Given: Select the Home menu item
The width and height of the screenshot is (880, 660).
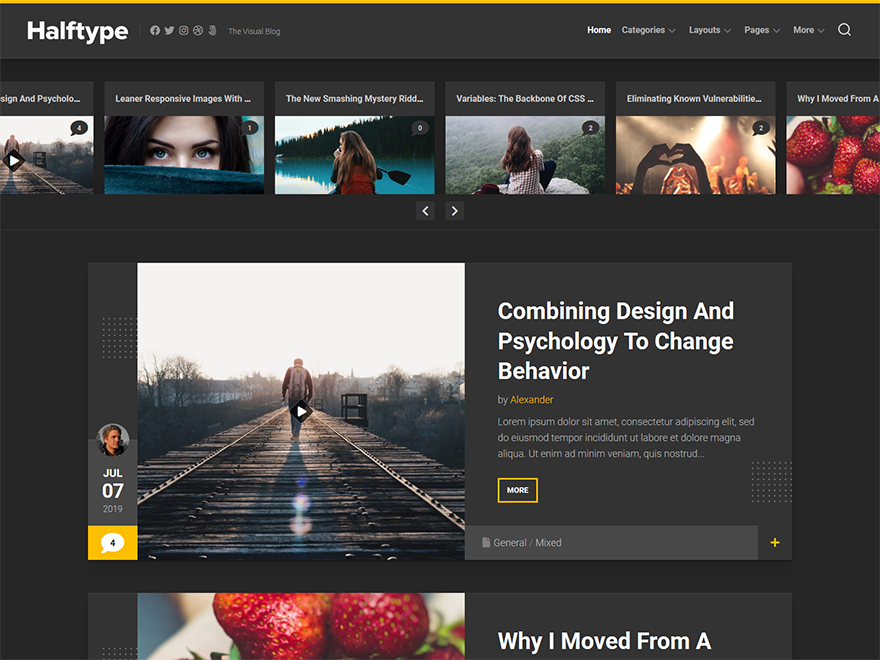Looking at the screenshot, I should [x=598, y=30].
